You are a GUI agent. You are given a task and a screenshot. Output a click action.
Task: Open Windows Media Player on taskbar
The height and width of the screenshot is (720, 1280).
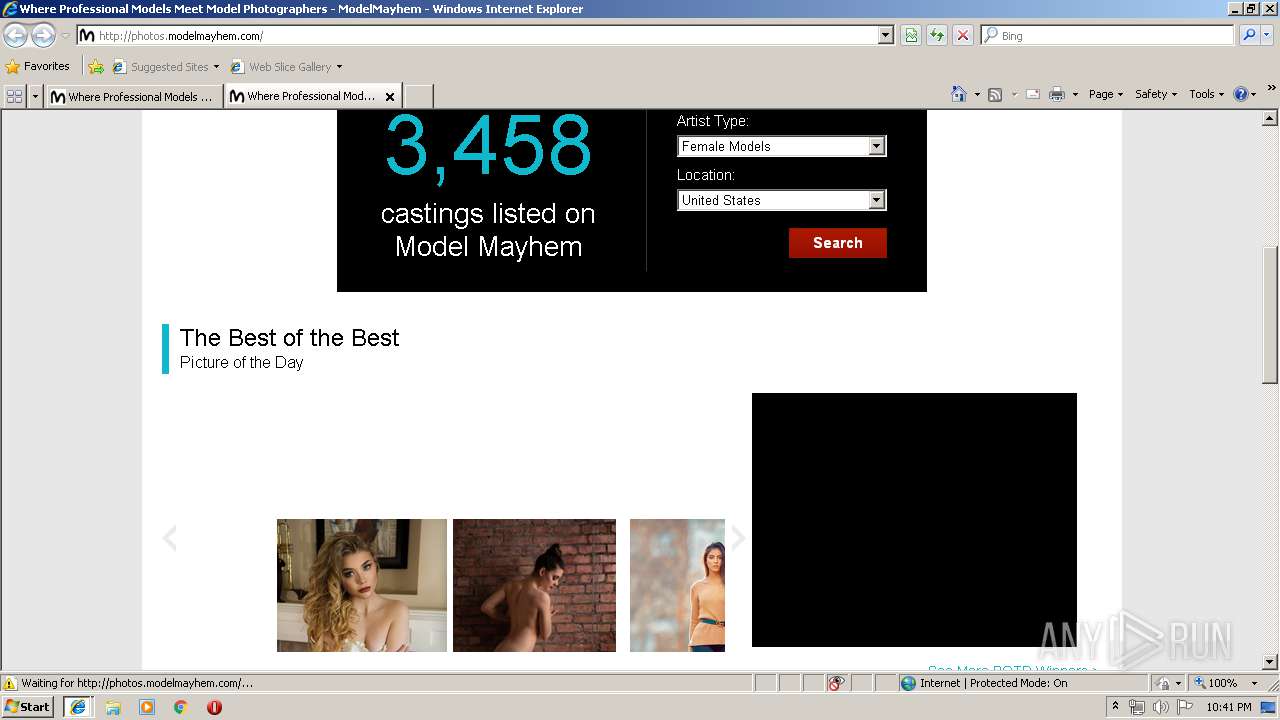147,707
